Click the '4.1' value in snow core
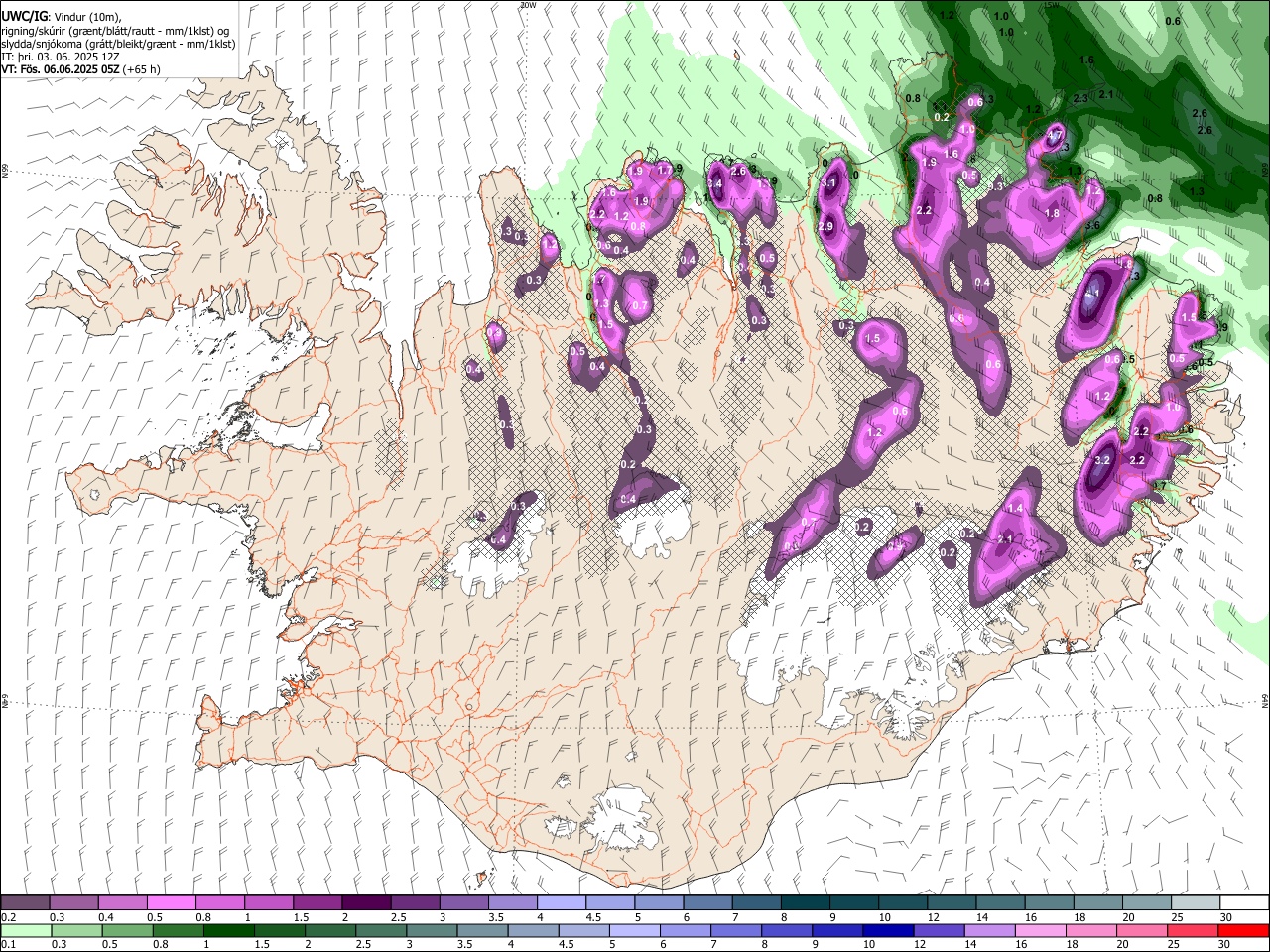The height and width of the screenshot is (952, 1270). [1092, 295]
